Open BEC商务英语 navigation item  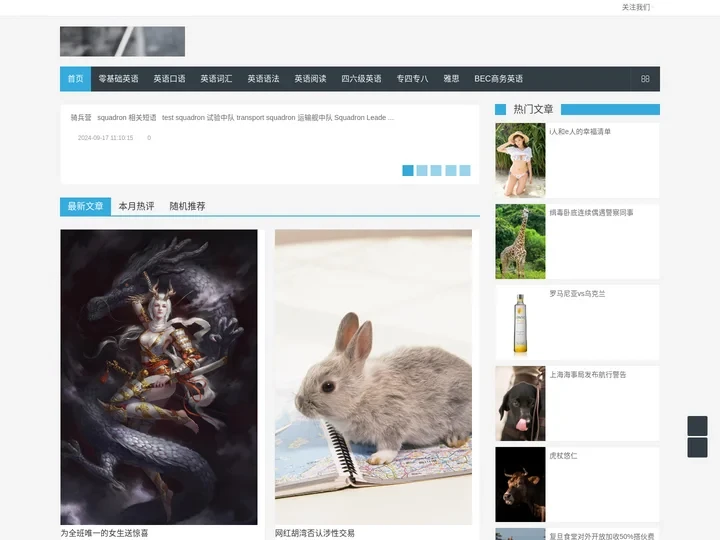tap(499, 79)
